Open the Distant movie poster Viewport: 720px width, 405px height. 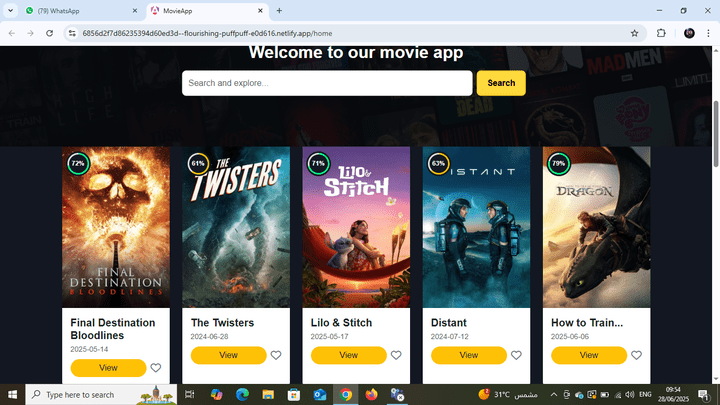tap(476, 227)
